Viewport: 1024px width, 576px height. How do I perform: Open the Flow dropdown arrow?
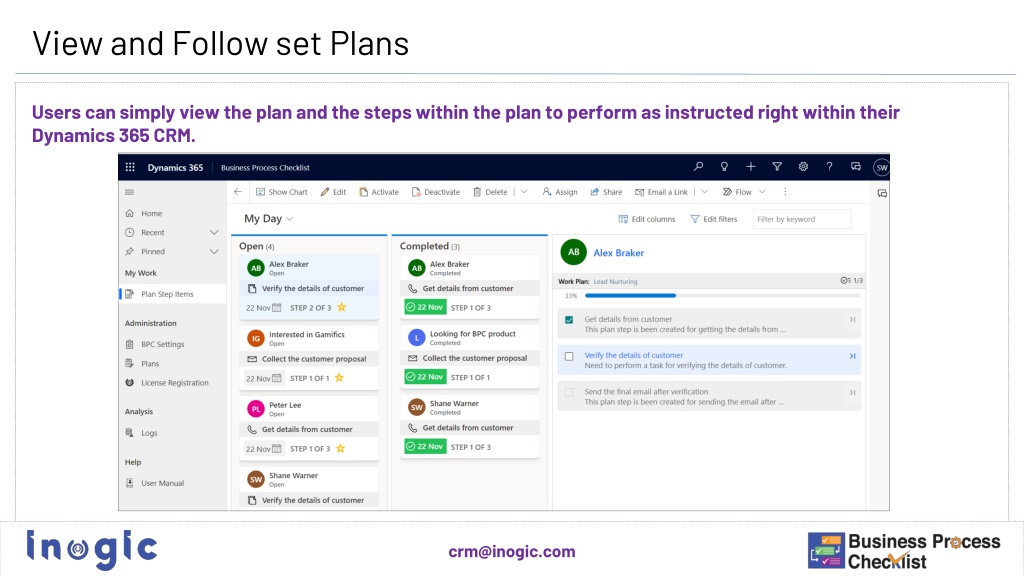click(762, 192)
